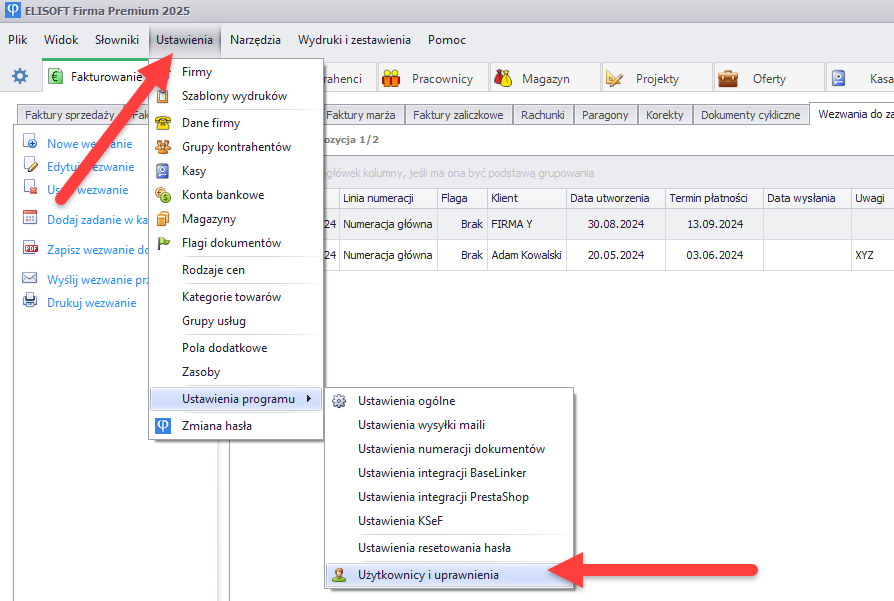Click the gear settings icon left of Fakturowanie

[x=20, y=77]
